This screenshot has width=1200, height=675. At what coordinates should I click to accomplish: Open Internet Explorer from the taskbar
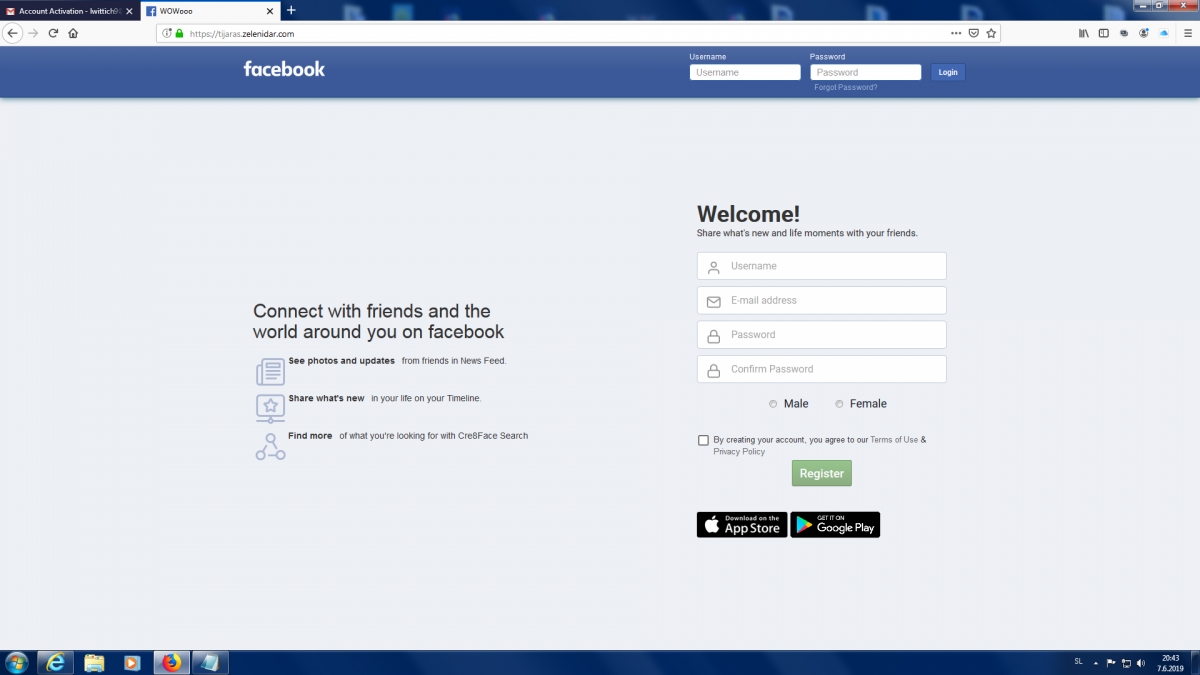[55, 662]
